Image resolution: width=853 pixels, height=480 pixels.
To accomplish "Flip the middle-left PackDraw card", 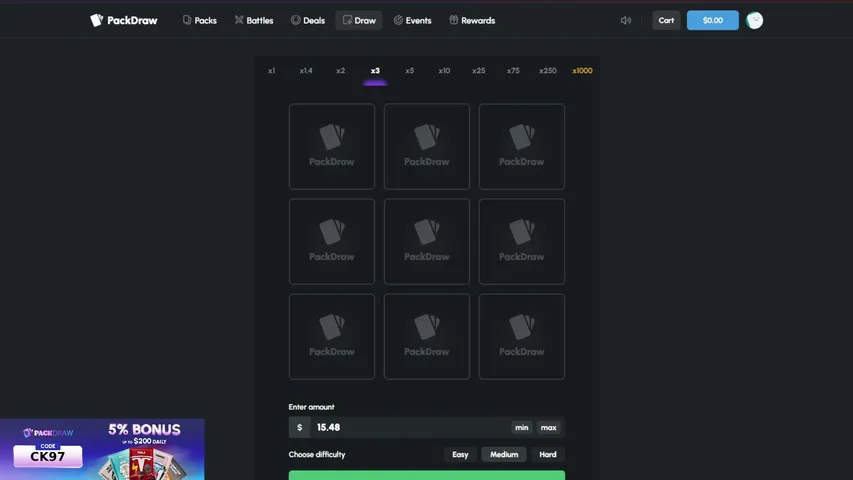I will point(332,241).
